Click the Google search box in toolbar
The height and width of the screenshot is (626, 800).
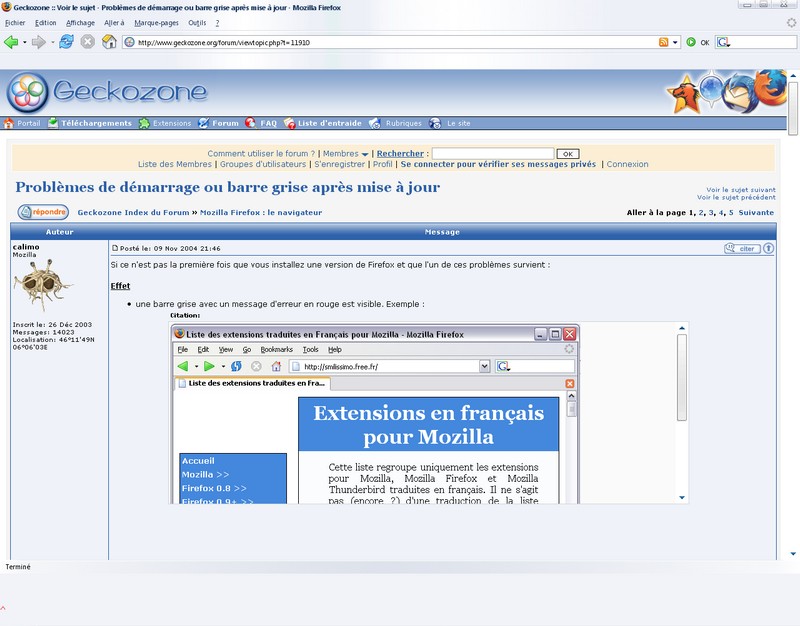tap(763, 42)
